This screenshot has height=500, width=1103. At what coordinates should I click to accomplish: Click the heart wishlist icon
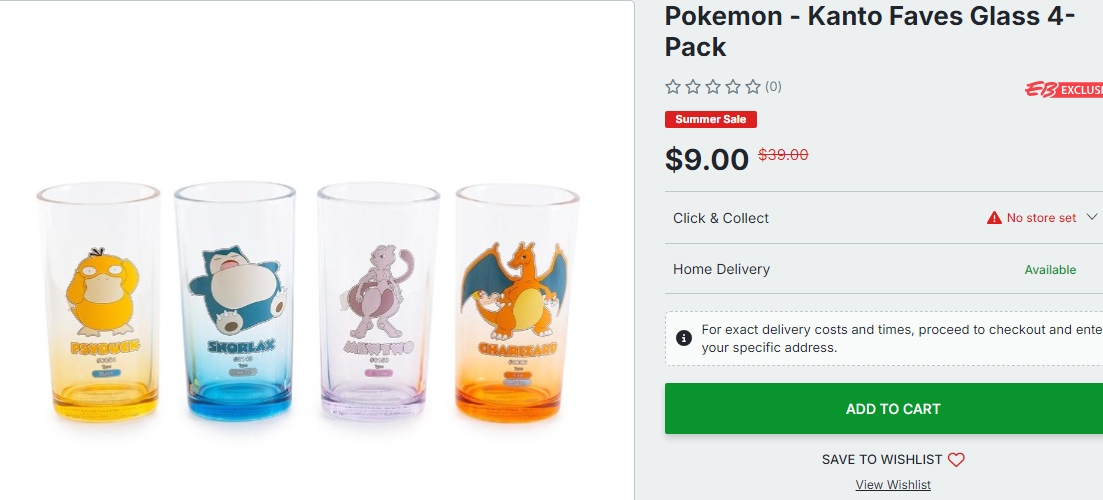point(956,460)
